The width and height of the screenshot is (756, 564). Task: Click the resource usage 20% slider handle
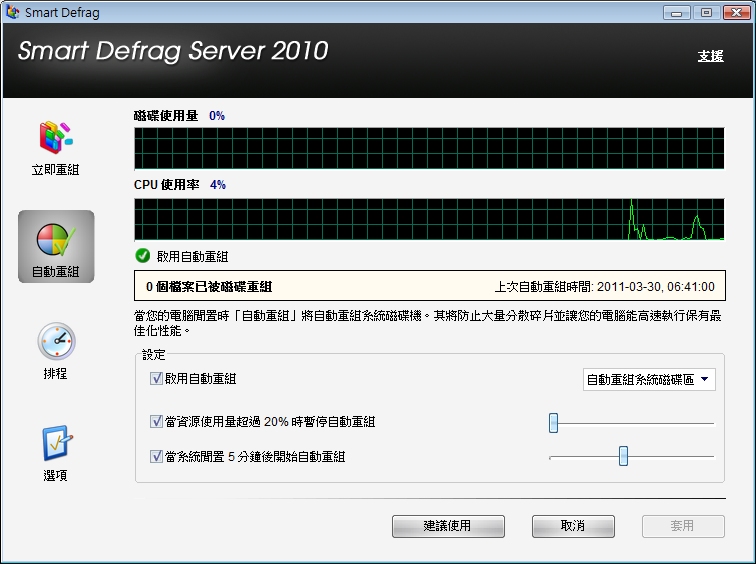(x=554, y=423)
